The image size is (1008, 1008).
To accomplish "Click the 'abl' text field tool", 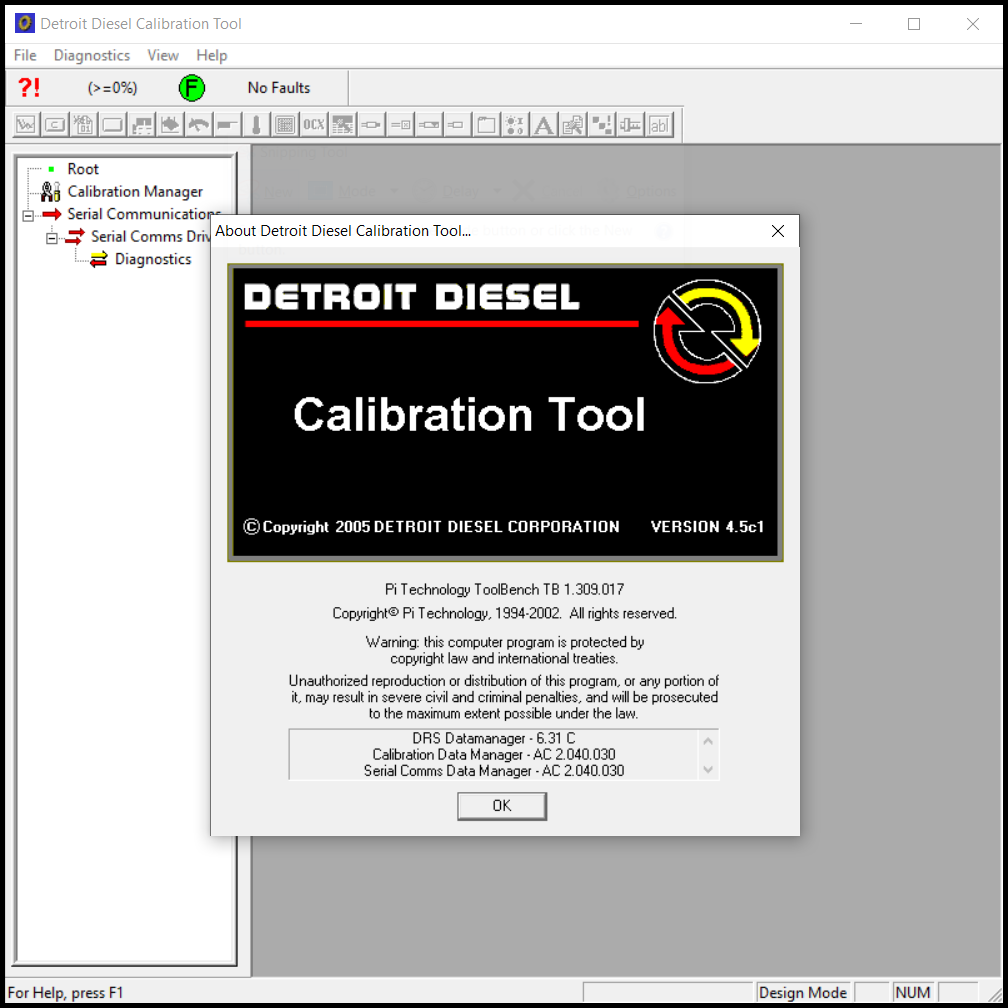I will pos(659,125).
